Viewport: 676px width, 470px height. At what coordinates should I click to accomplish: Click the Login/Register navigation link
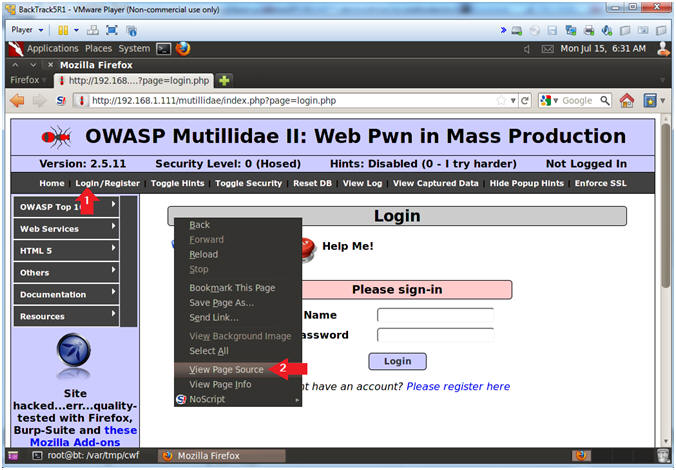[108, 183]
